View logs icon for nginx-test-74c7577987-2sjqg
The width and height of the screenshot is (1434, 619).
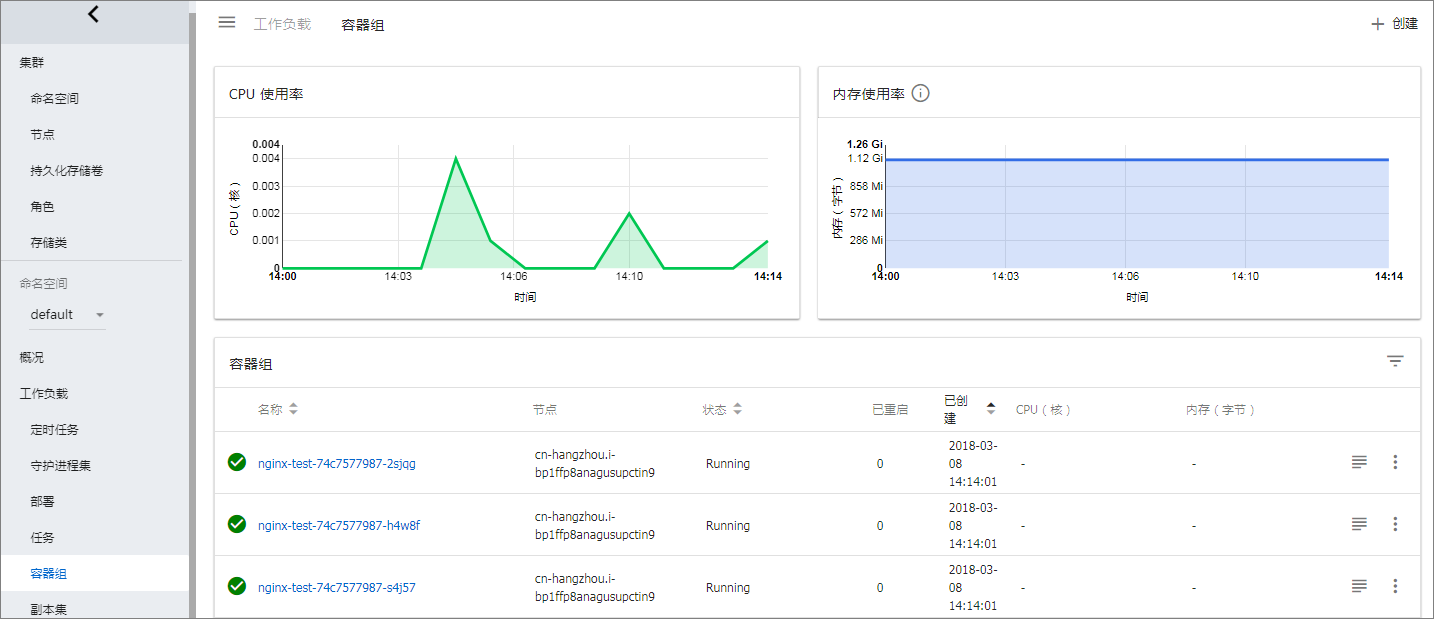[x=1359, y=462]
